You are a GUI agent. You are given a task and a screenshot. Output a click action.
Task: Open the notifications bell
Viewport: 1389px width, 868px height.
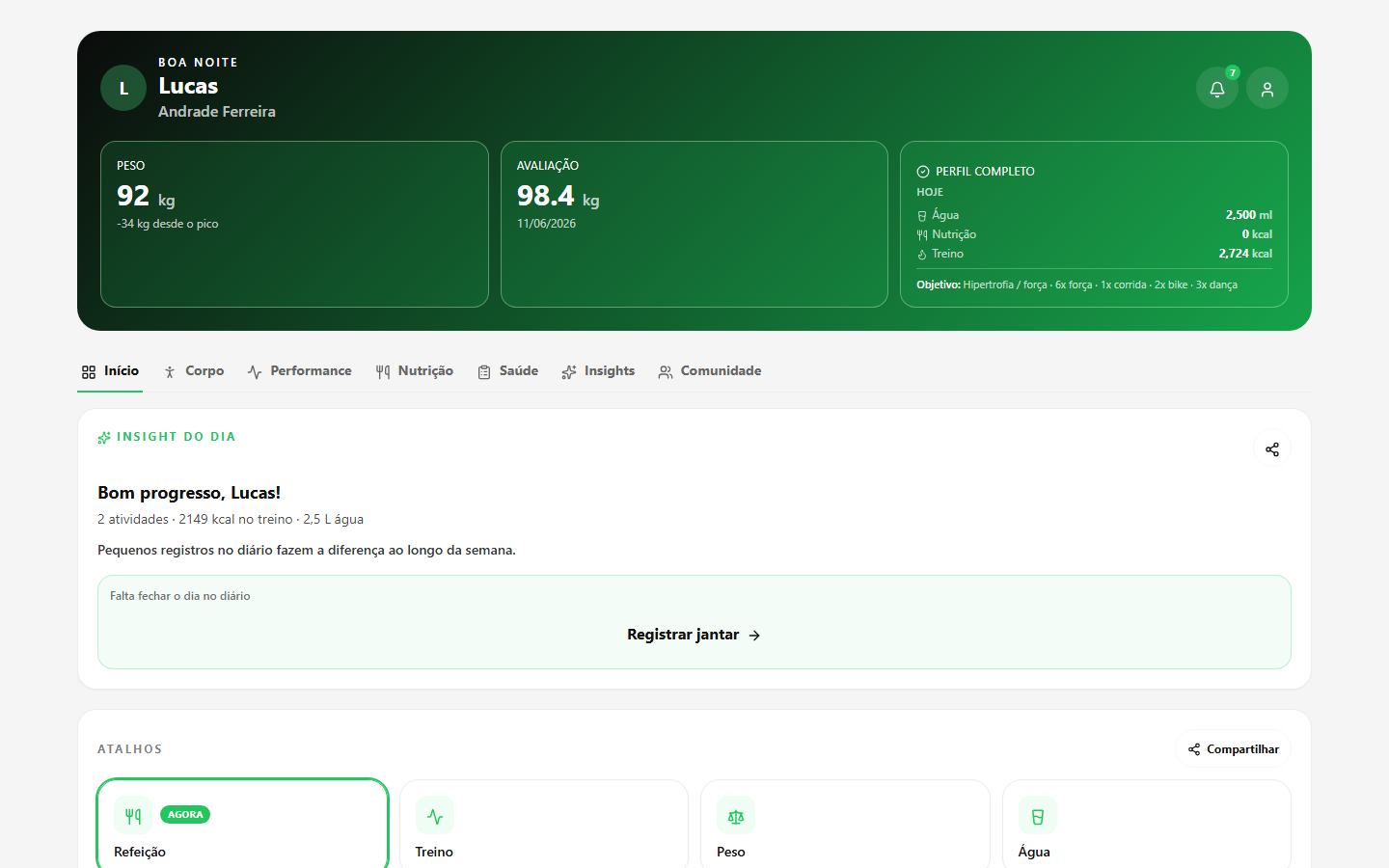(1217, 89)
